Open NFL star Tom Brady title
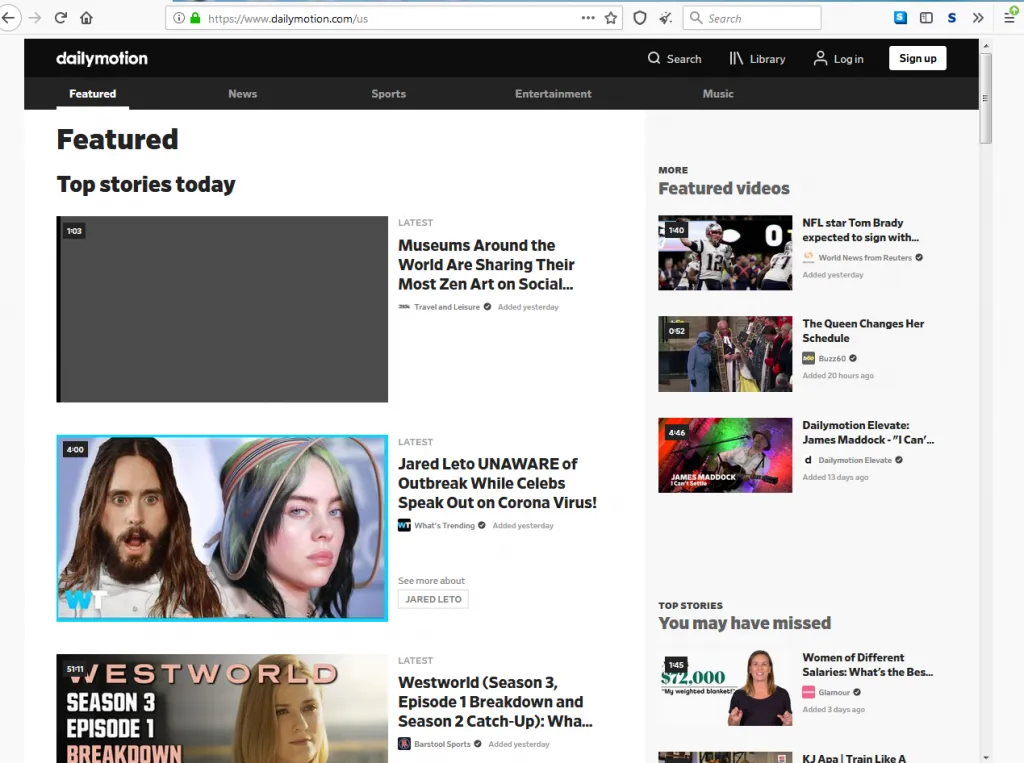The height and width of the screenshot is (763, 1024). coord(860,230)
